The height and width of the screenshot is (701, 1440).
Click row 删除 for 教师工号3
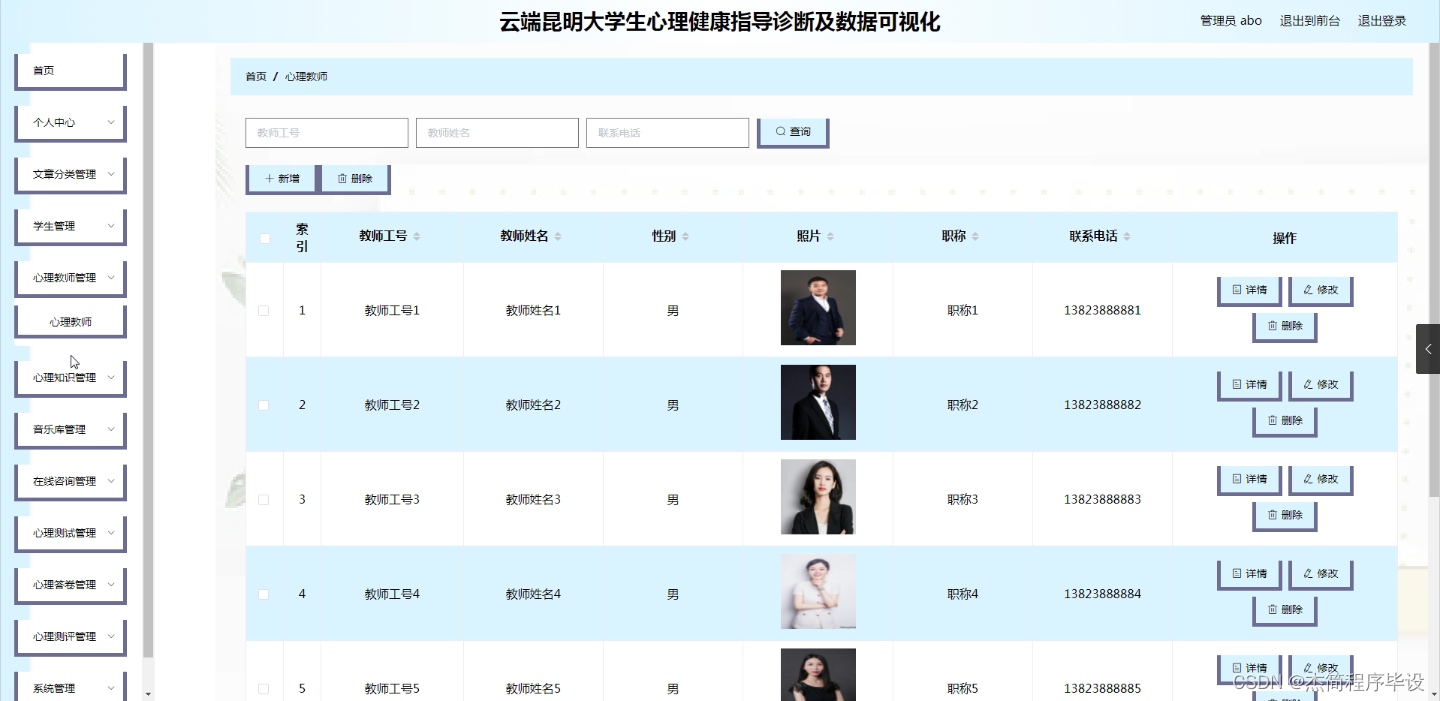pyautogui.click(x=1285, y=515)
